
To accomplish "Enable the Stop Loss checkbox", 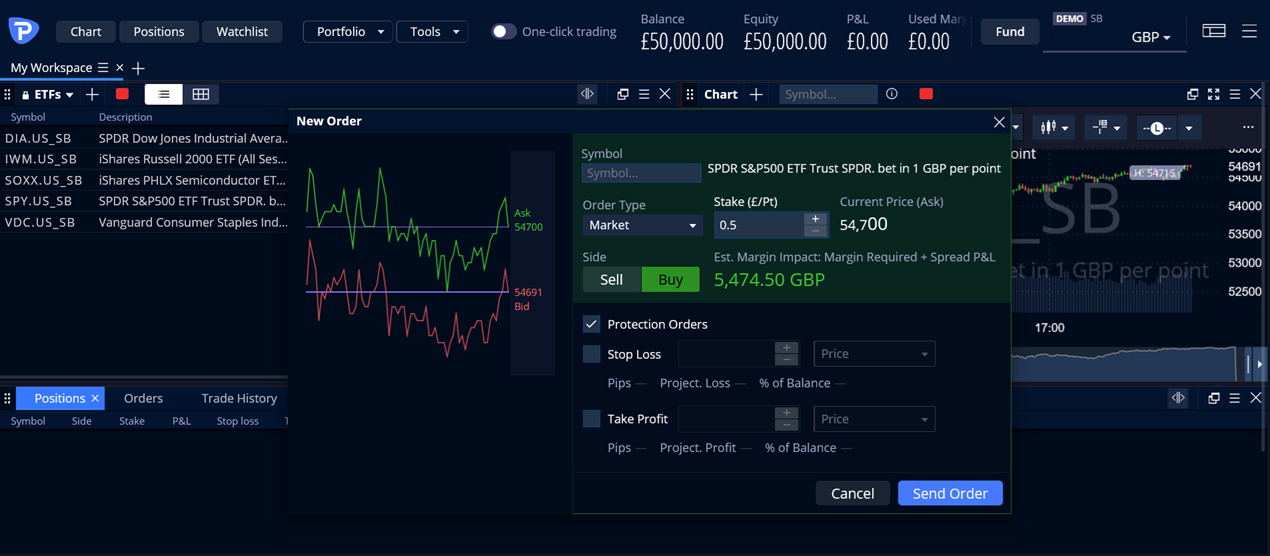I will coord(591,354).
